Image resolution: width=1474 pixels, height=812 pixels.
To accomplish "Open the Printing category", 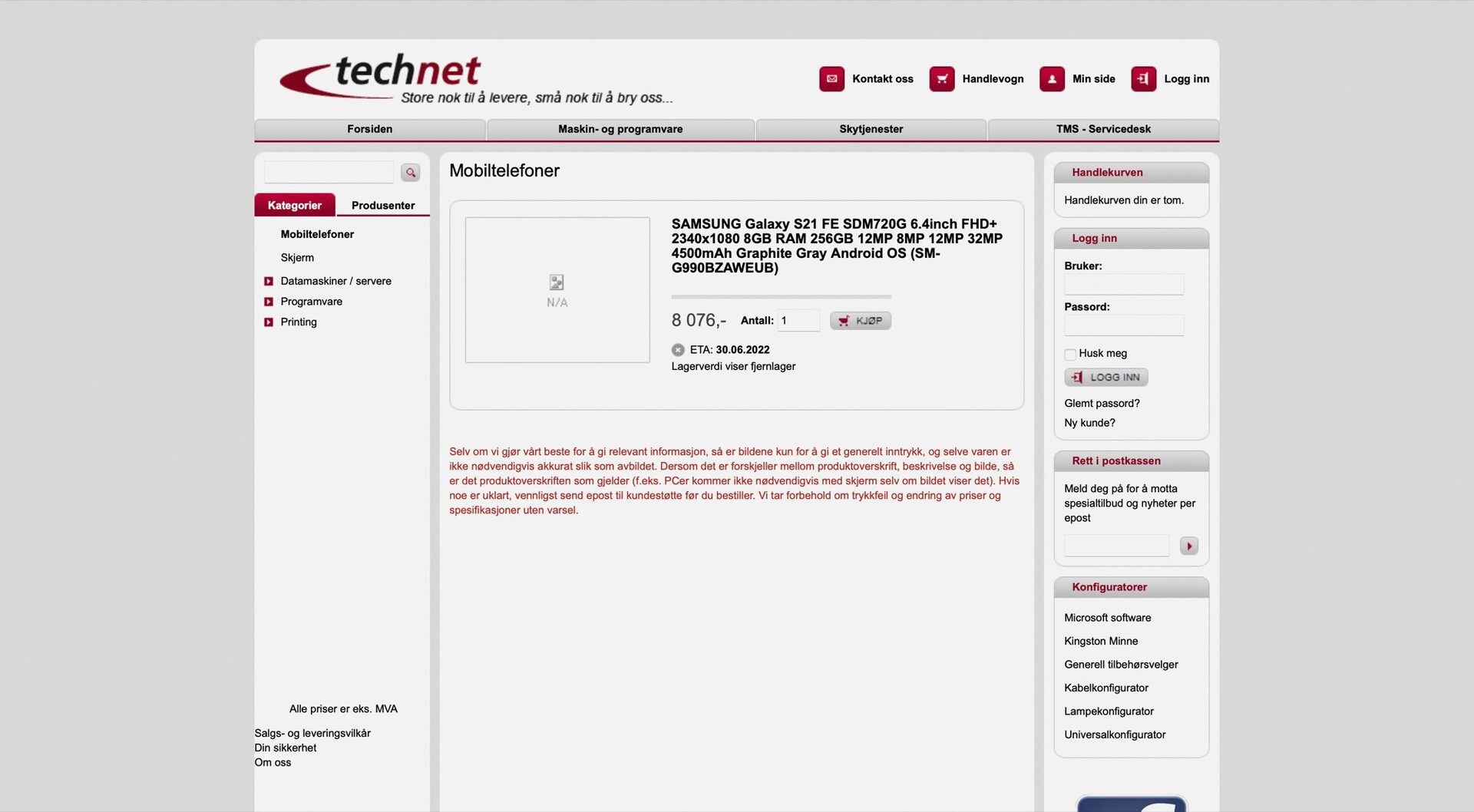I will (299, 322).
